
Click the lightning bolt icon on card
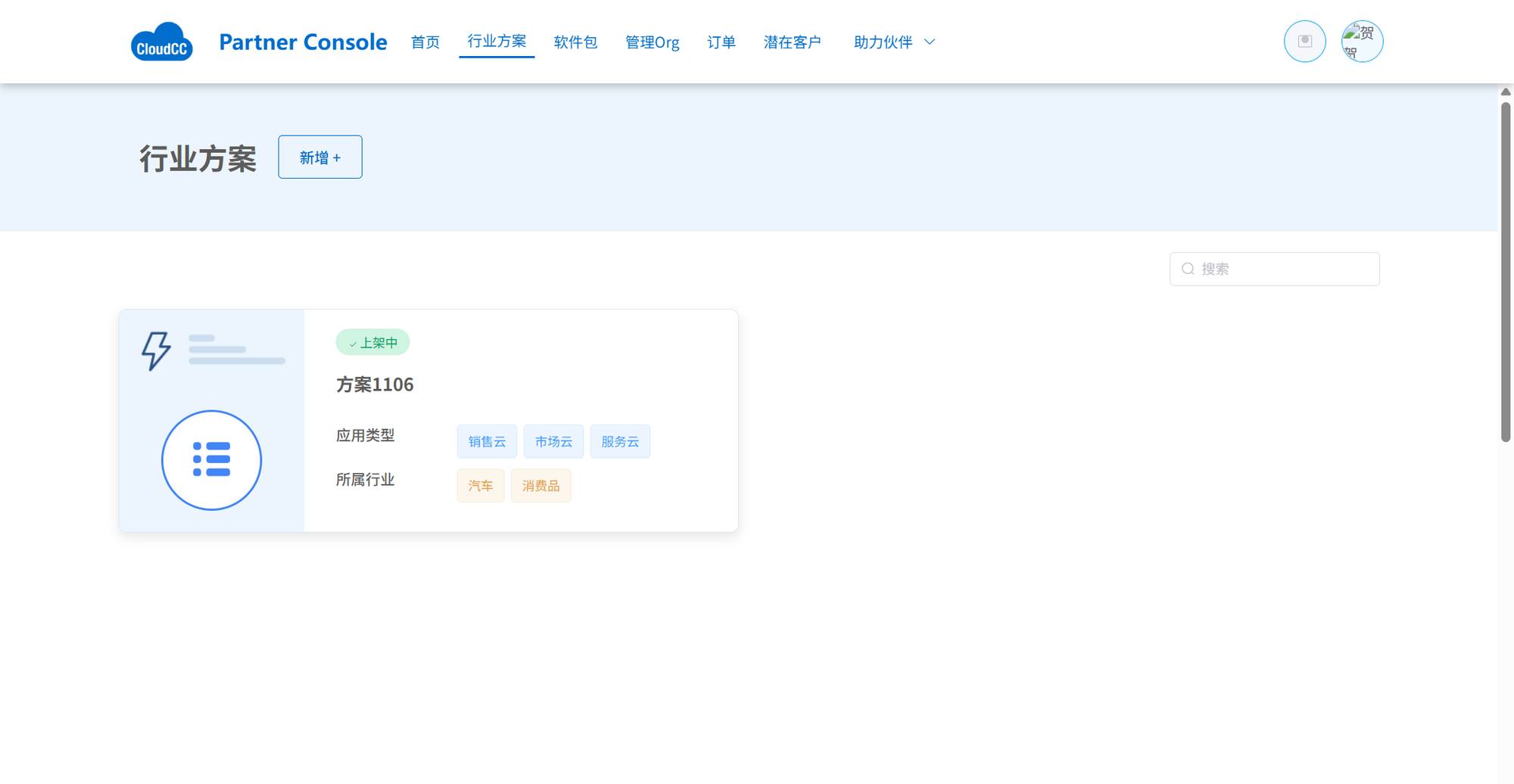pos(157,350)
